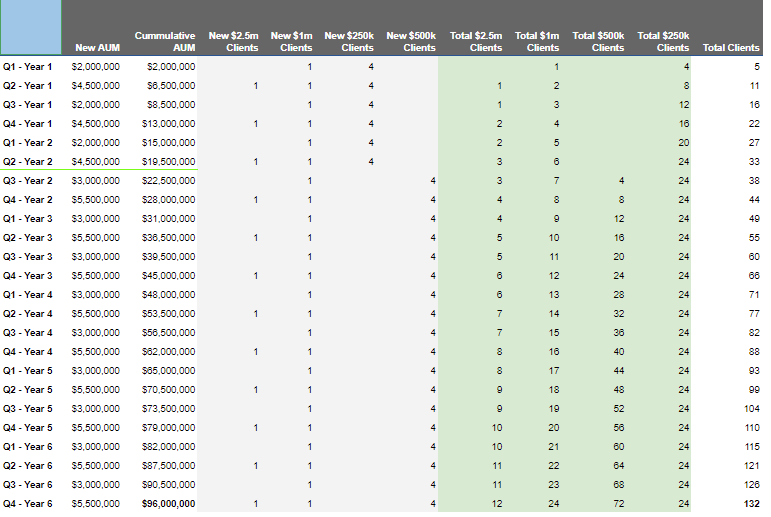Click Total Clients value 104
This screenshot has height=517, width=771.
[x=752, y=409]
